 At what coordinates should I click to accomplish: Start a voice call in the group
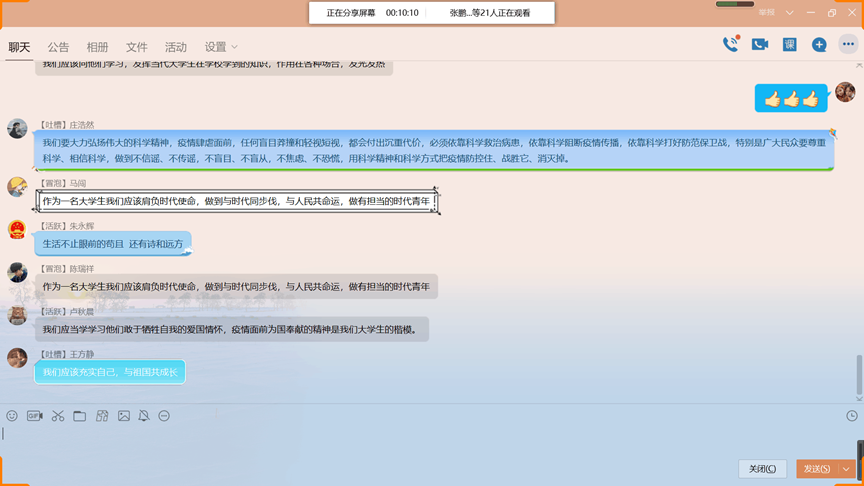[x=730, y=44]
